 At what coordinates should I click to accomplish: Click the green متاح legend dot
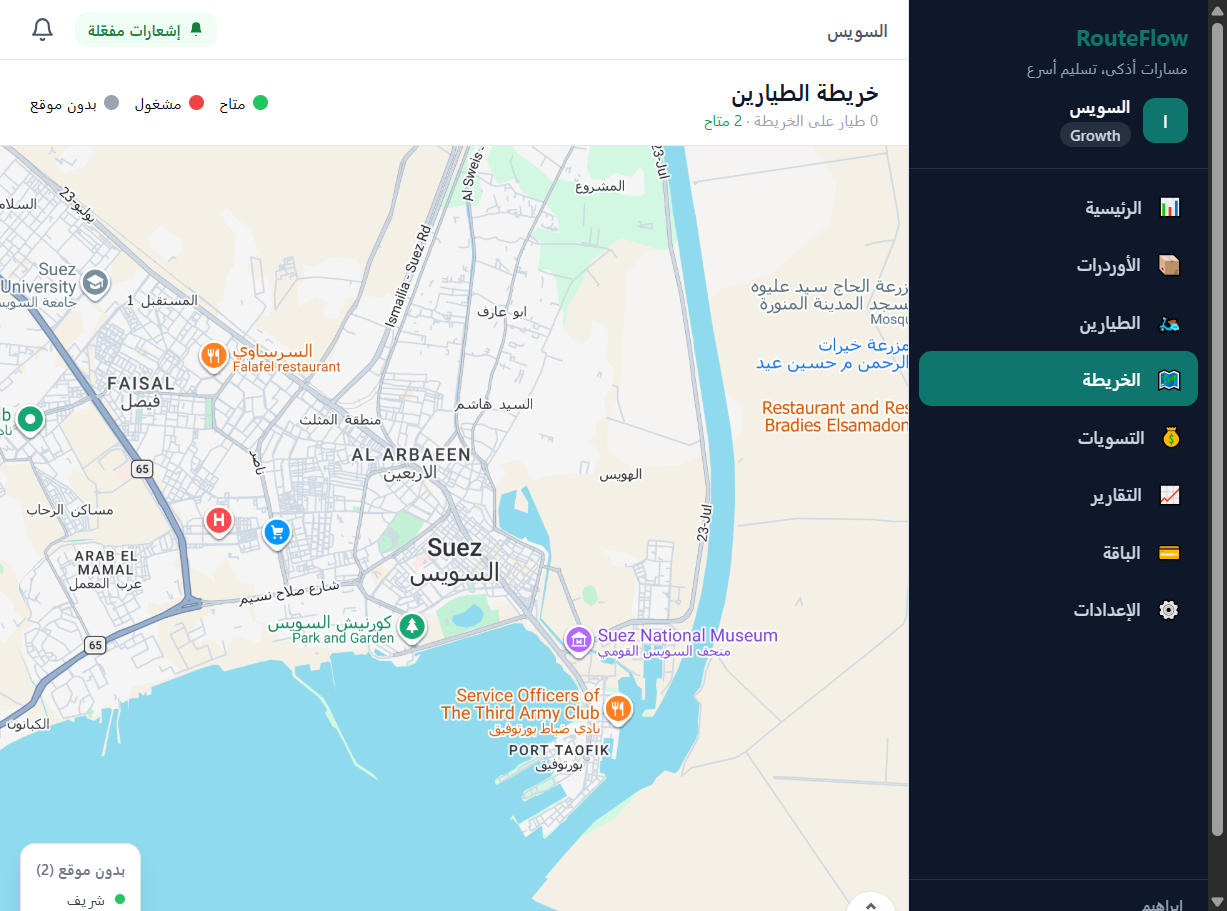tap(260, 103)
